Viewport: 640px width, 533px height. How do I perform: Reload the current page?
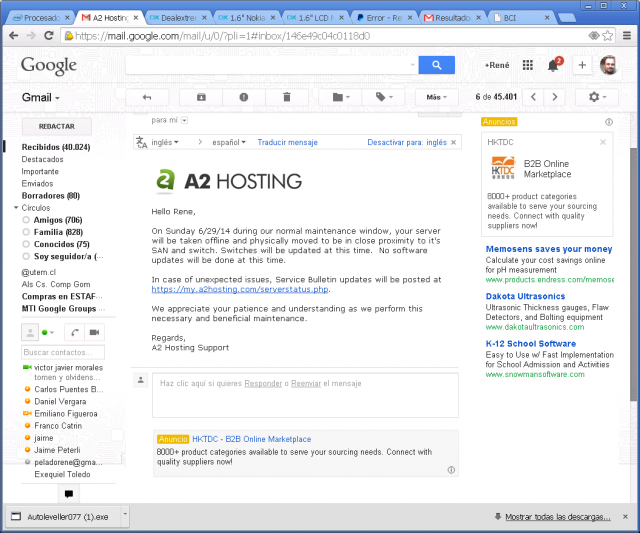49,36
